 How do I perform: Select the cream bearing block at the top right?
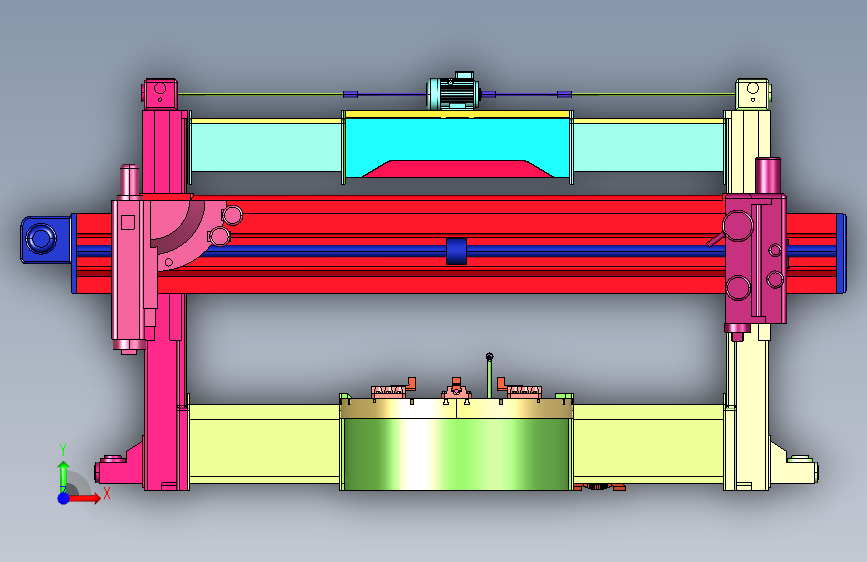[x=753, y=94]
